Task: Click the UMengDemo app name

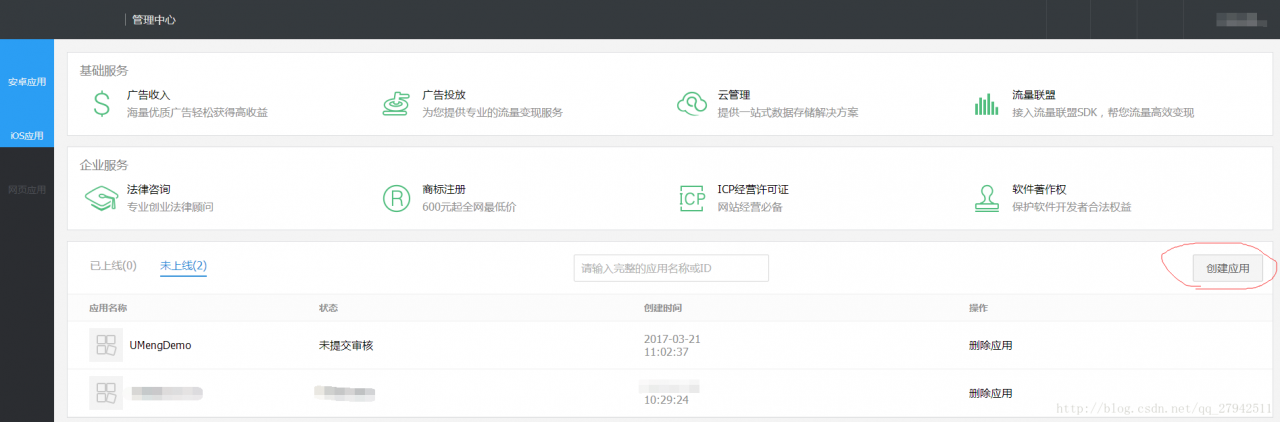Action: [160, 346]
